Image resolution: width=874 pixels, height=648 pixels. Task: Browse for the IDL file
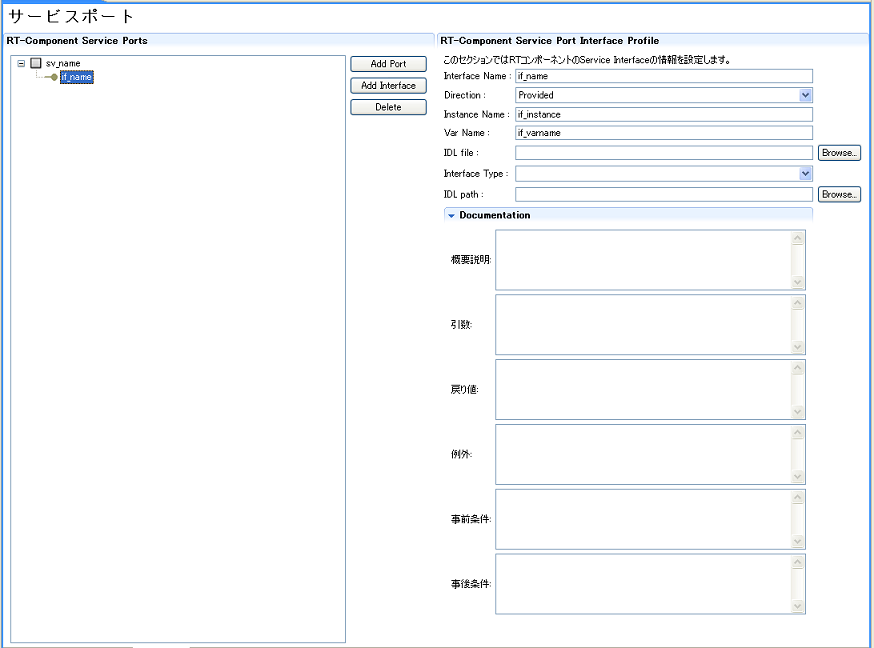point(839,153)
